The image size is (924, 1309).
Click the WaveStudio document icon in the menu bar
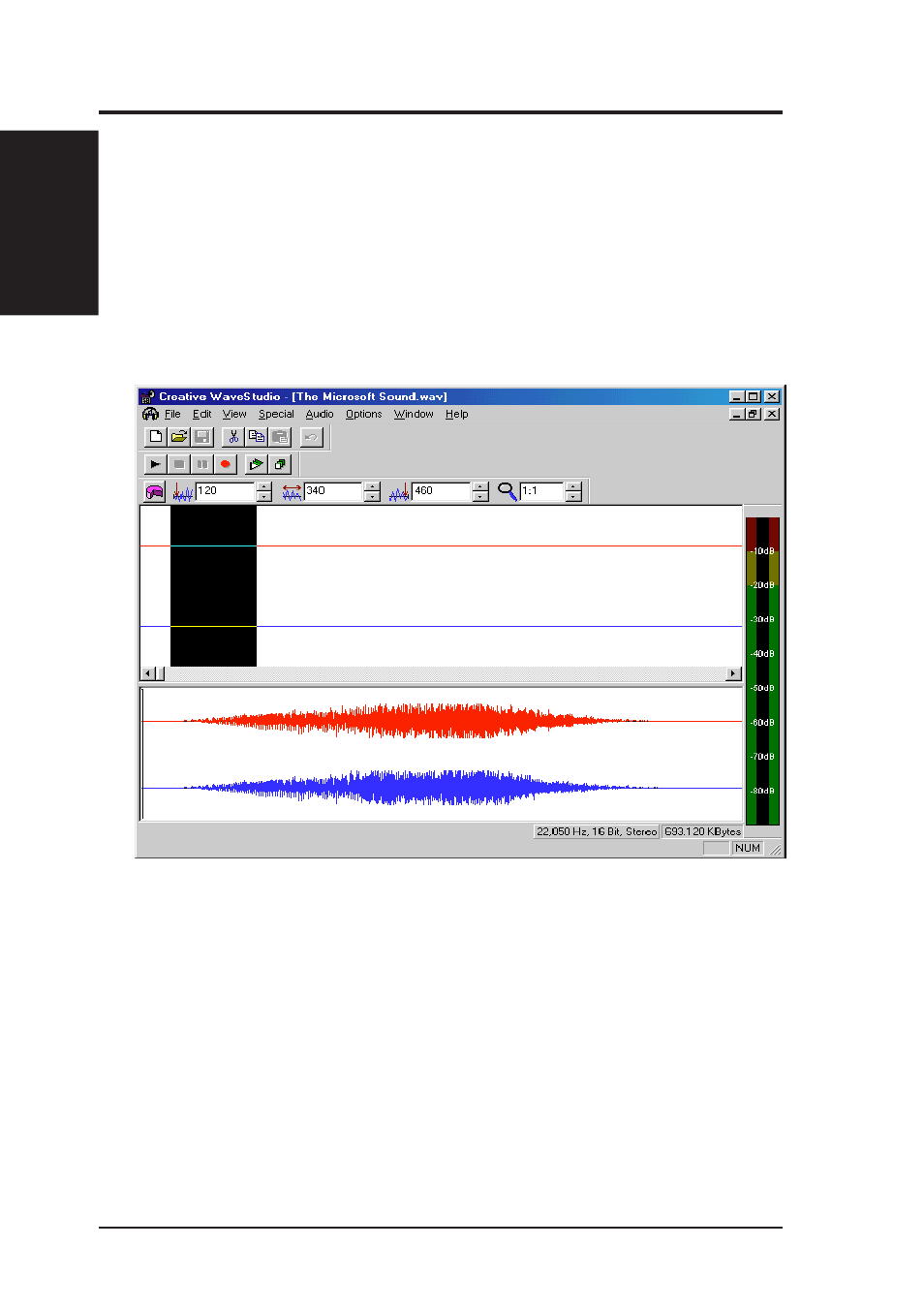click(150, 414)
